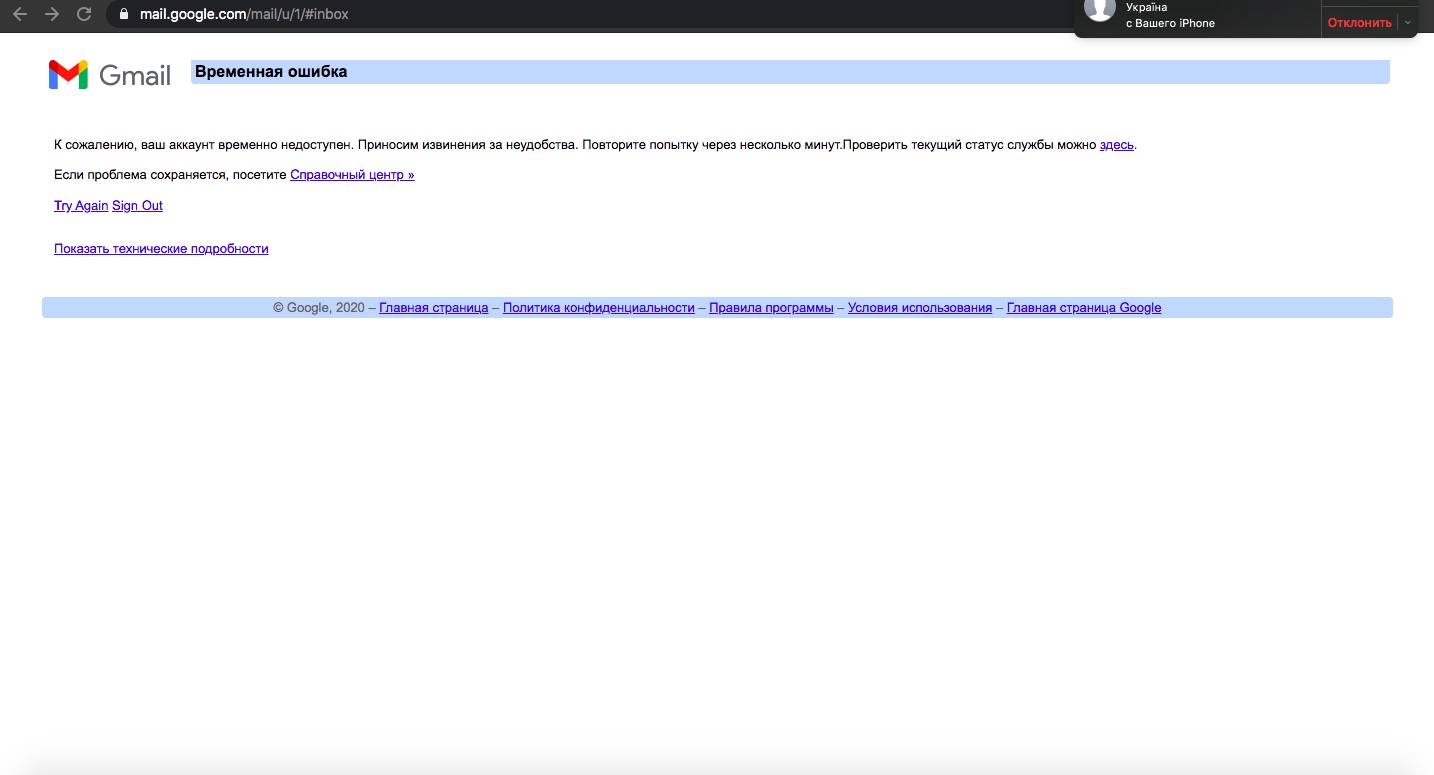Image resolution: width=1434 pixels, height=775 pixels.
Task: Click the caller avatar in call notification
Action: [x=1100, y=9]
